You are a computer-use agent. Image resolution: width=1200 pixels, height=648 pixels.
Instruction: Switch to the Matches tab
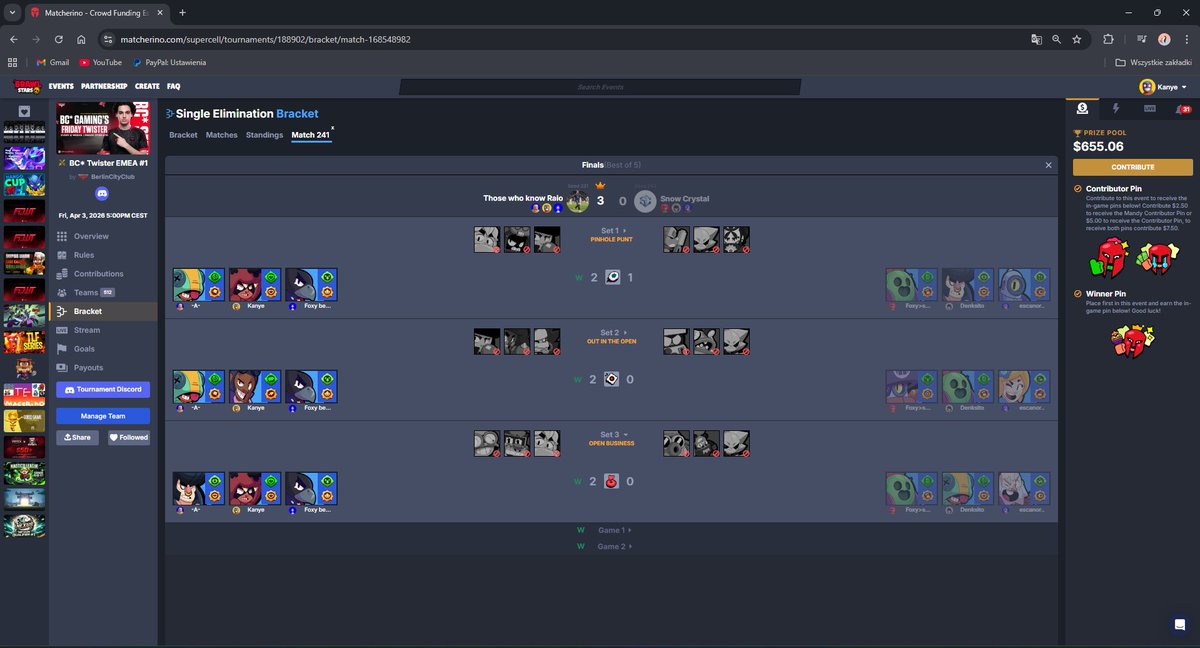(x=222, y=135)
